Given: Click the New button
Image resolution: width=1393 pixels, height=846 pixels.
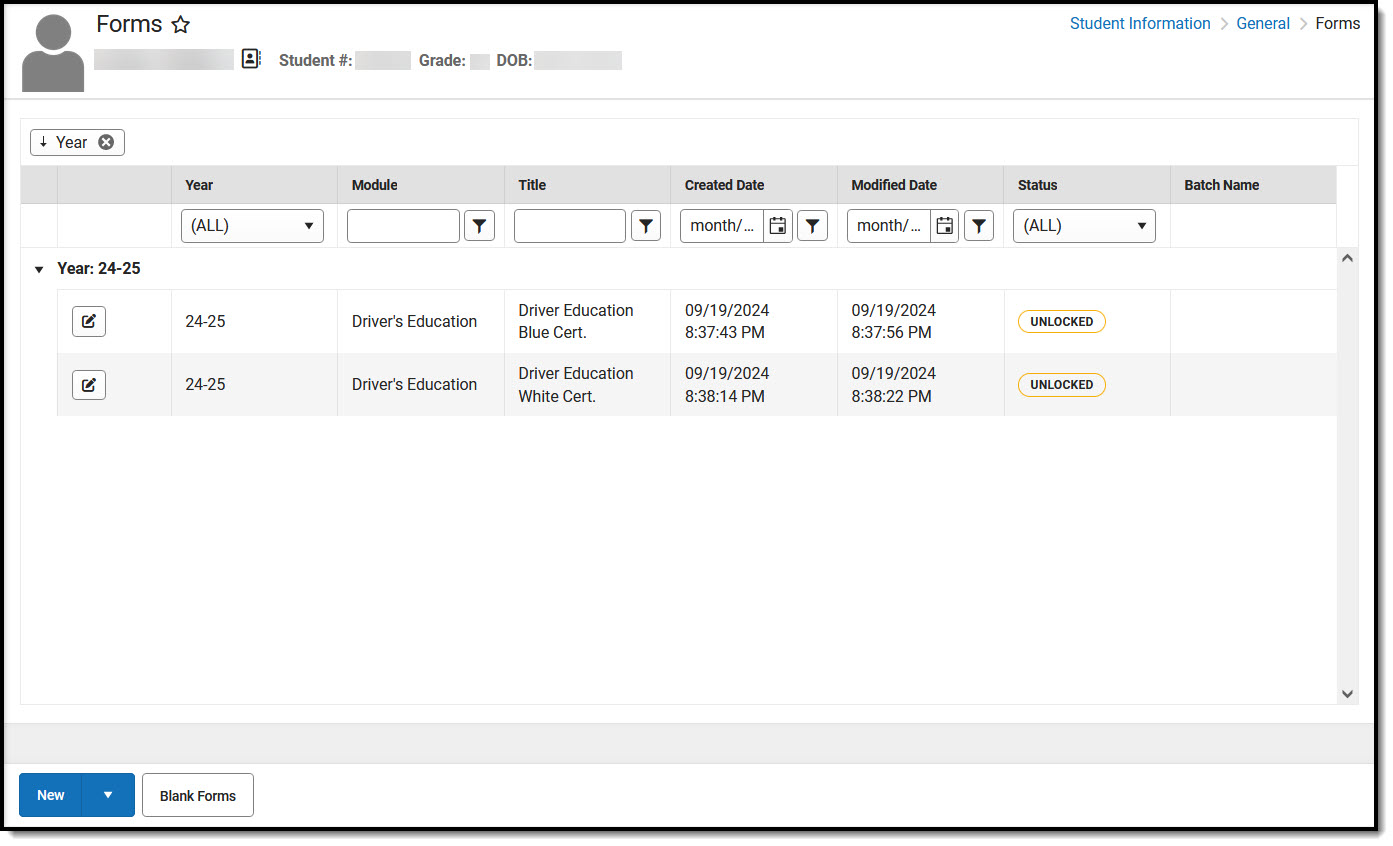Looking at the screenshot, I should coord(50,795).
